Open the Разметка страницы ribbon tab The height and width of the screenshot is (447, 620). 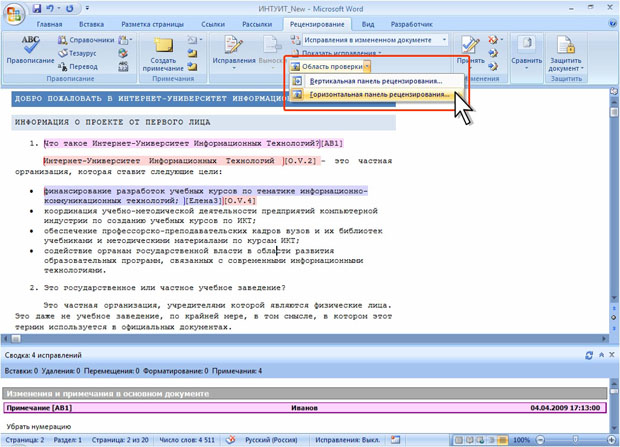(x=152, y=24)
